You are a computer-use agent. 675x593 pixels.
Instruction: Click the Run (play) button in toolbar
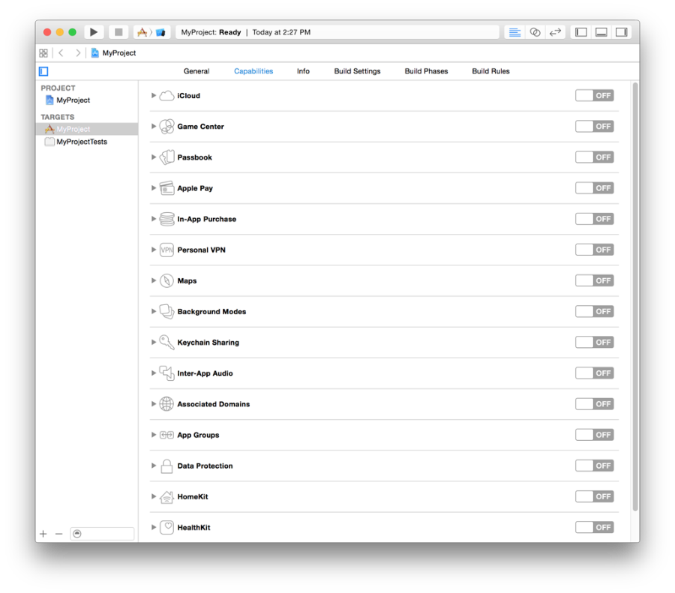pos(94,32)
